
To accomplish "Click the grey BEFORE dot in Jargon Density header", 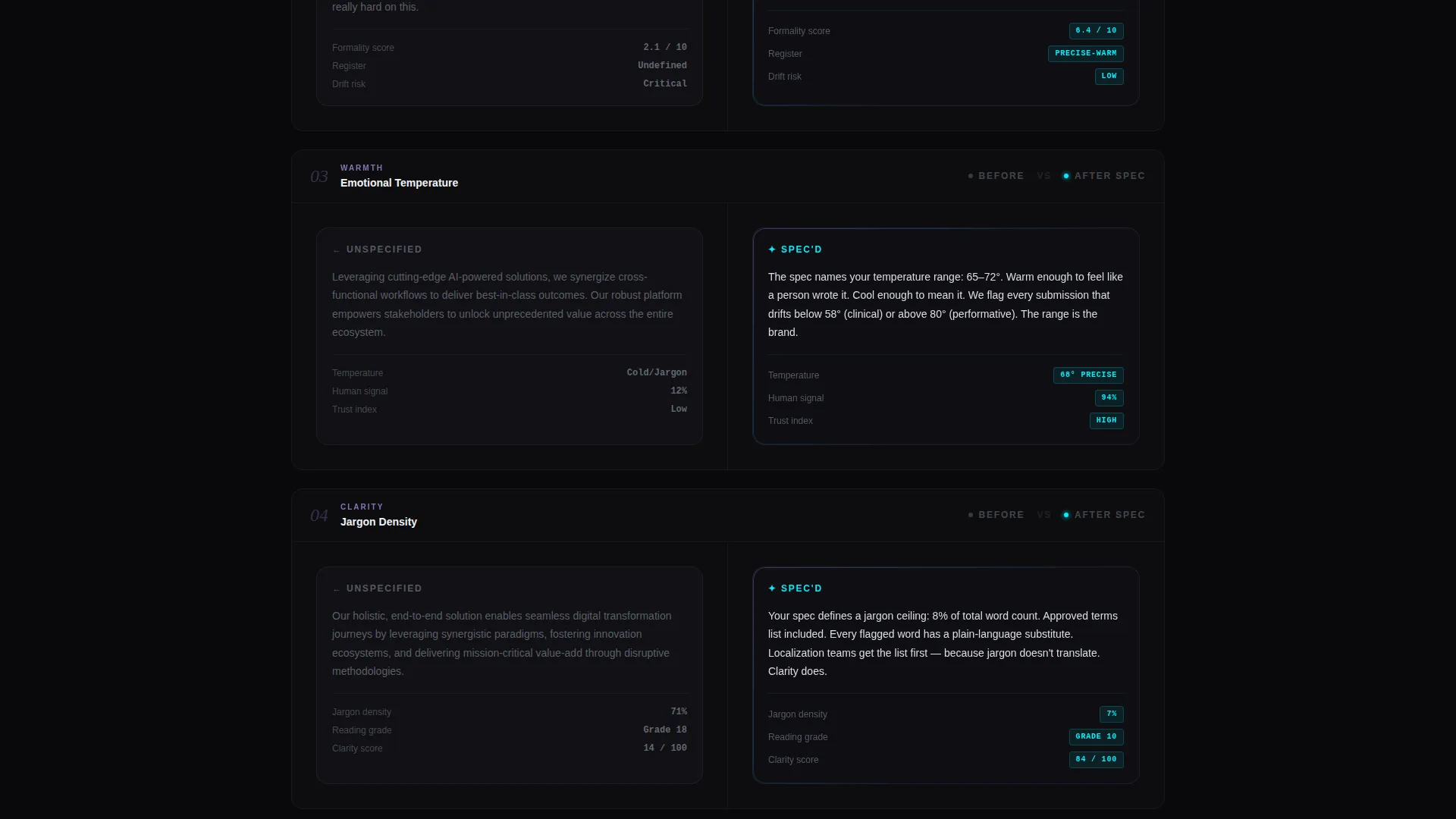I will click(971, 515).
